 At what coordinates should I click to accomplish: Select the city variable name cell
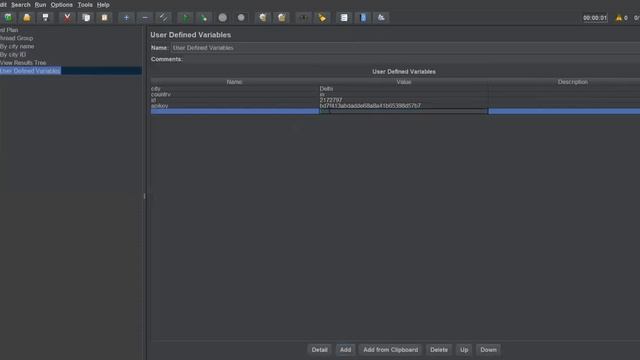pos(235,89)
